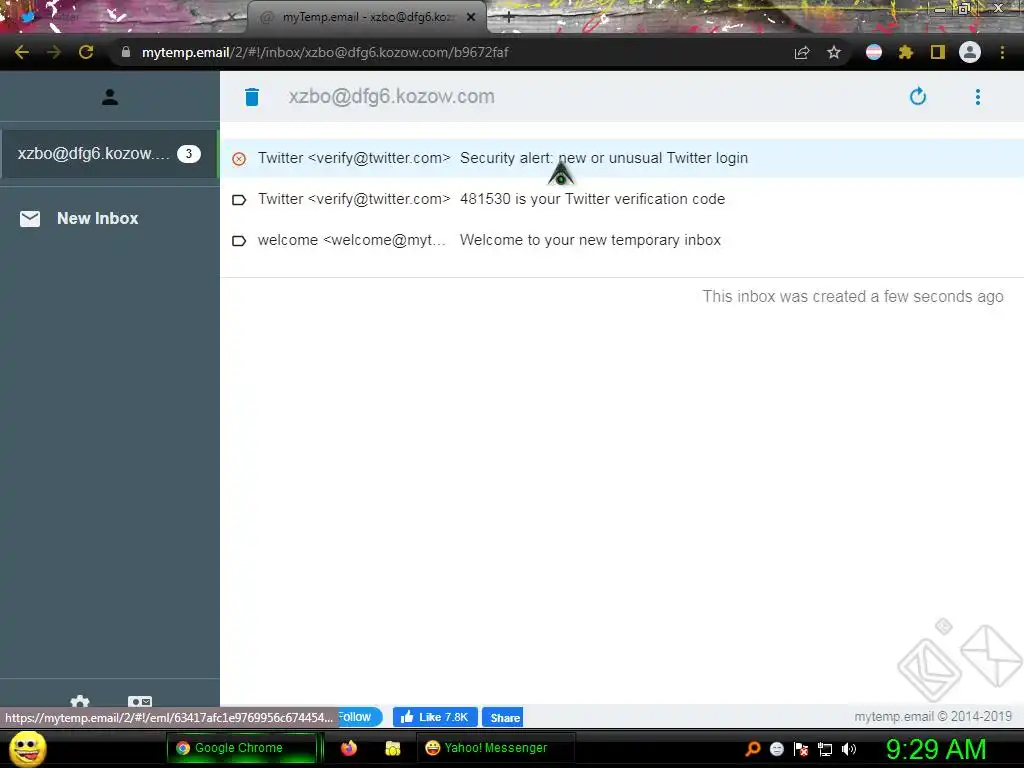
Task: Launch Firefox from the taskbar
Action: click(x=349, y=748)
